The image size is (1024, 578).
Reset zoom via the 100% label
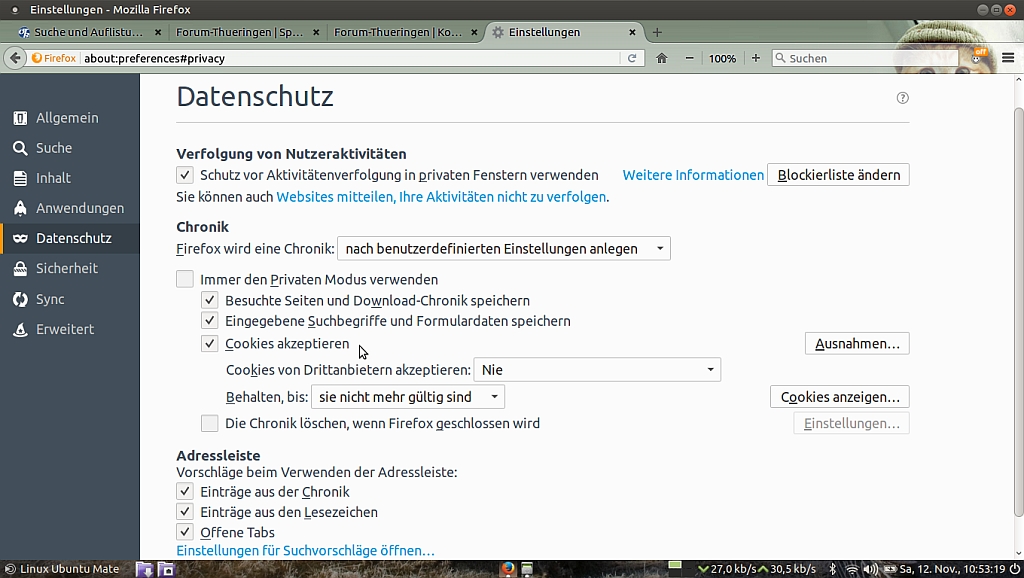click(722, 58)
